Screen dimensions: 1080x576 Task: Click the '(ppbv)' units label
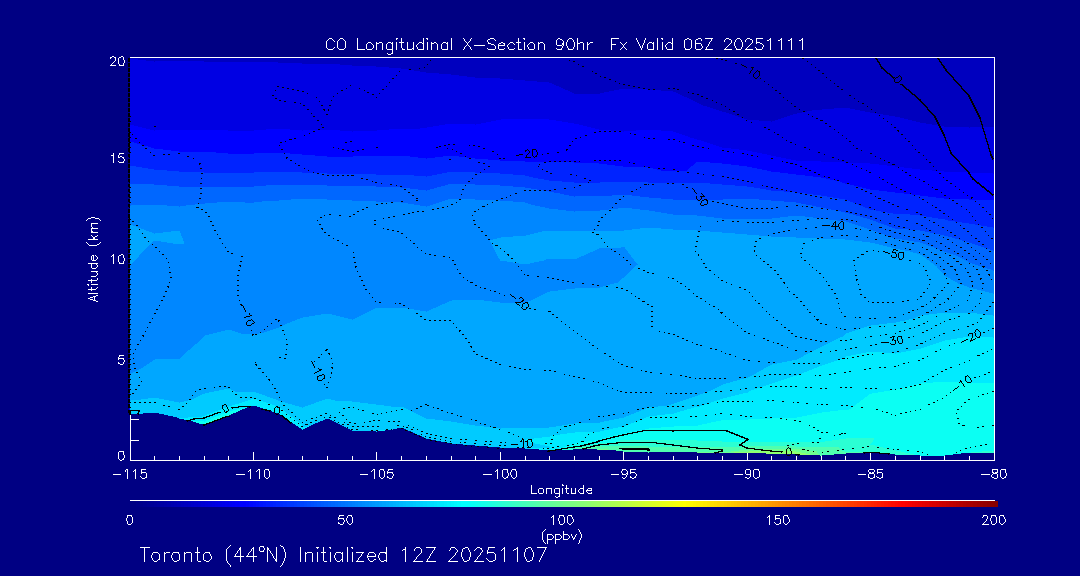click(x=561, y=536)
